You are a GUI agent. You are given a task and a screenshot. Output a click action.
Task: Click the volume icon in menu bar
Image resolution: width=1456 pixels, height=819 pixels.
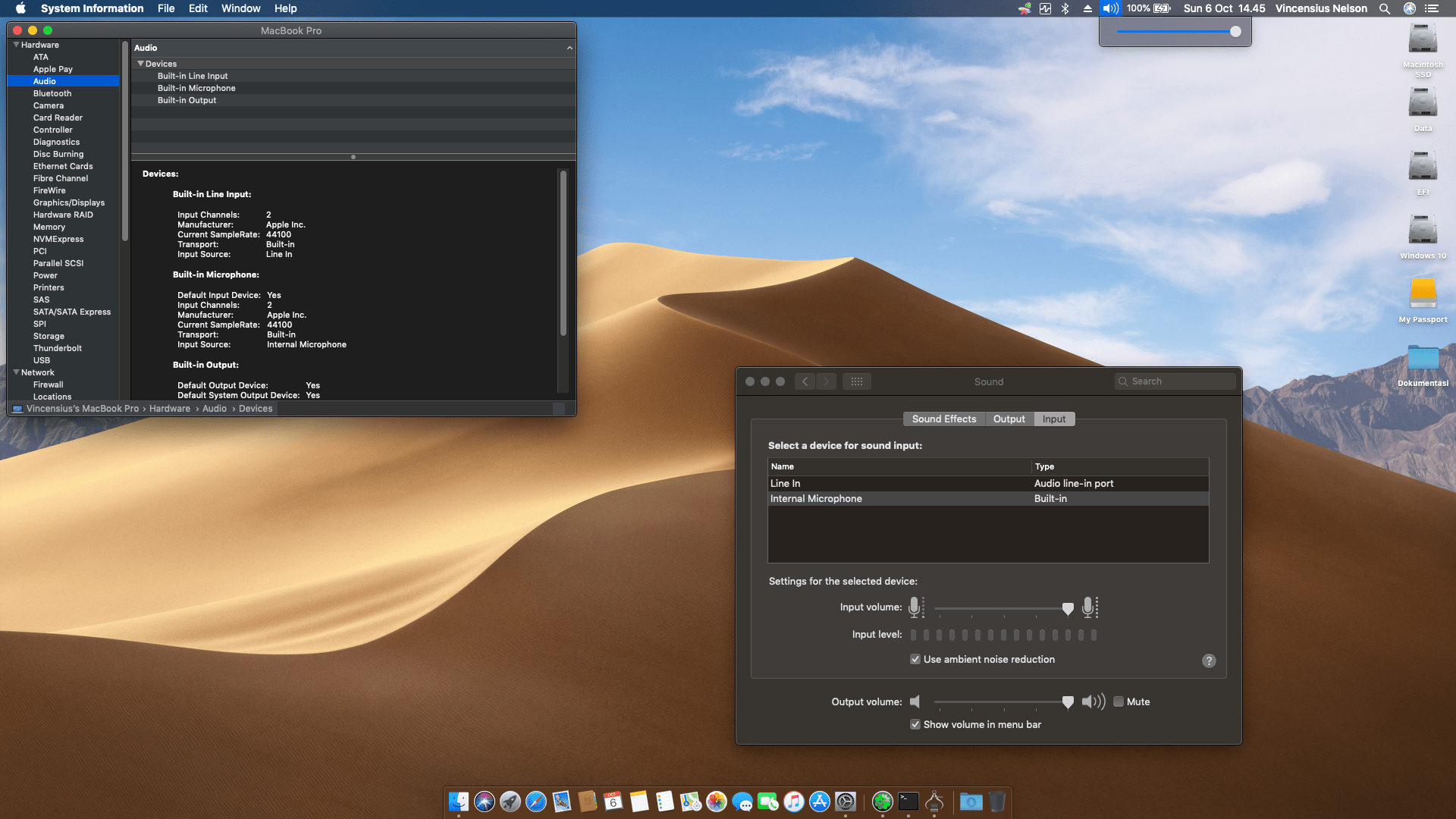[x=1110, y=8]
